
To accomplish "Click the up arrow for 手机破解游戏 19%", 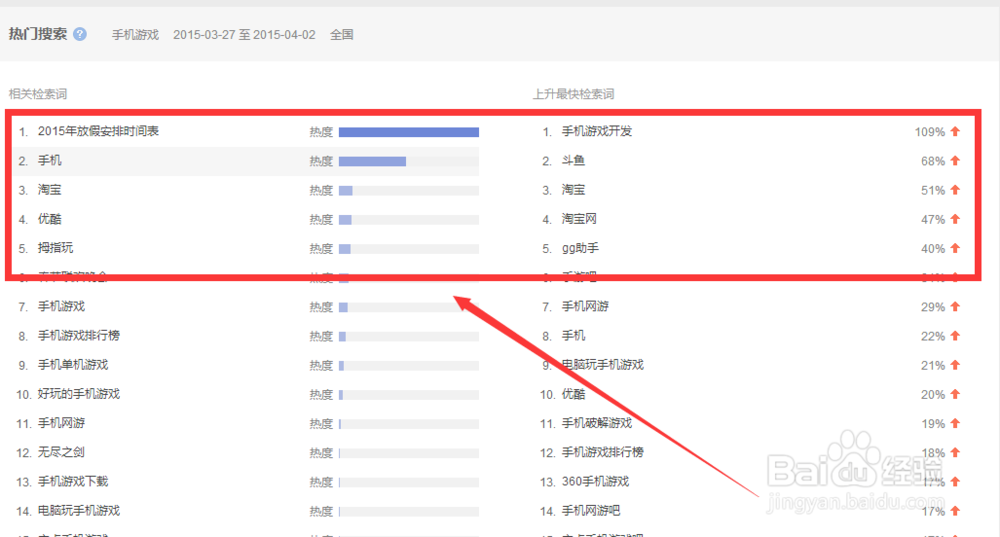I will (955, 423).
